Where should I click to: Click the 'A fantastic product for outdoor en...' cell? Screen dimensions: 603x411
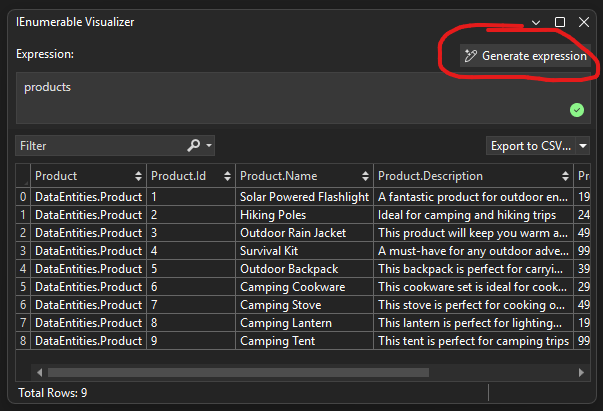click(x=473, y=197)
